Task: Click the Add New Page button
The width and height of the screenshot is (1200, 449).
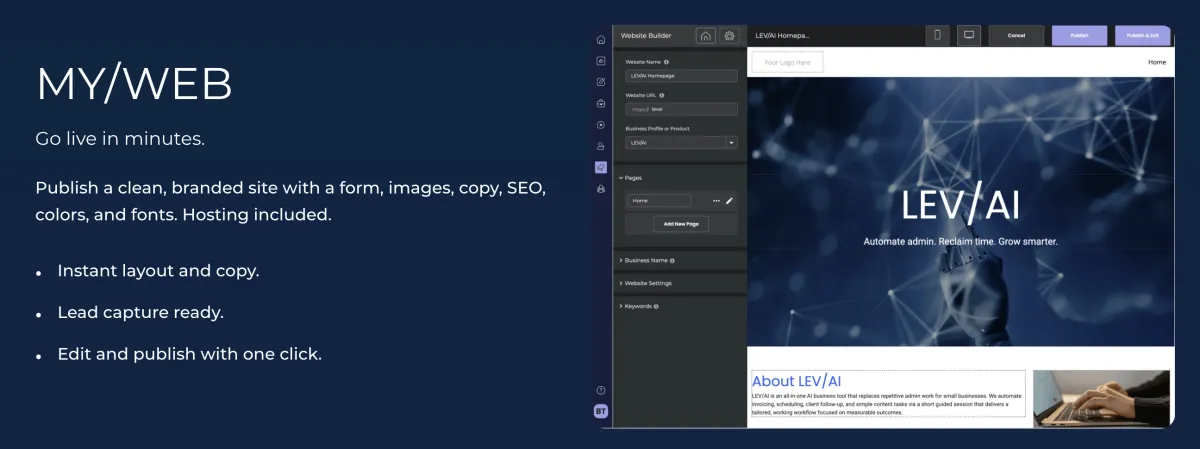Action: click(681, 224)
